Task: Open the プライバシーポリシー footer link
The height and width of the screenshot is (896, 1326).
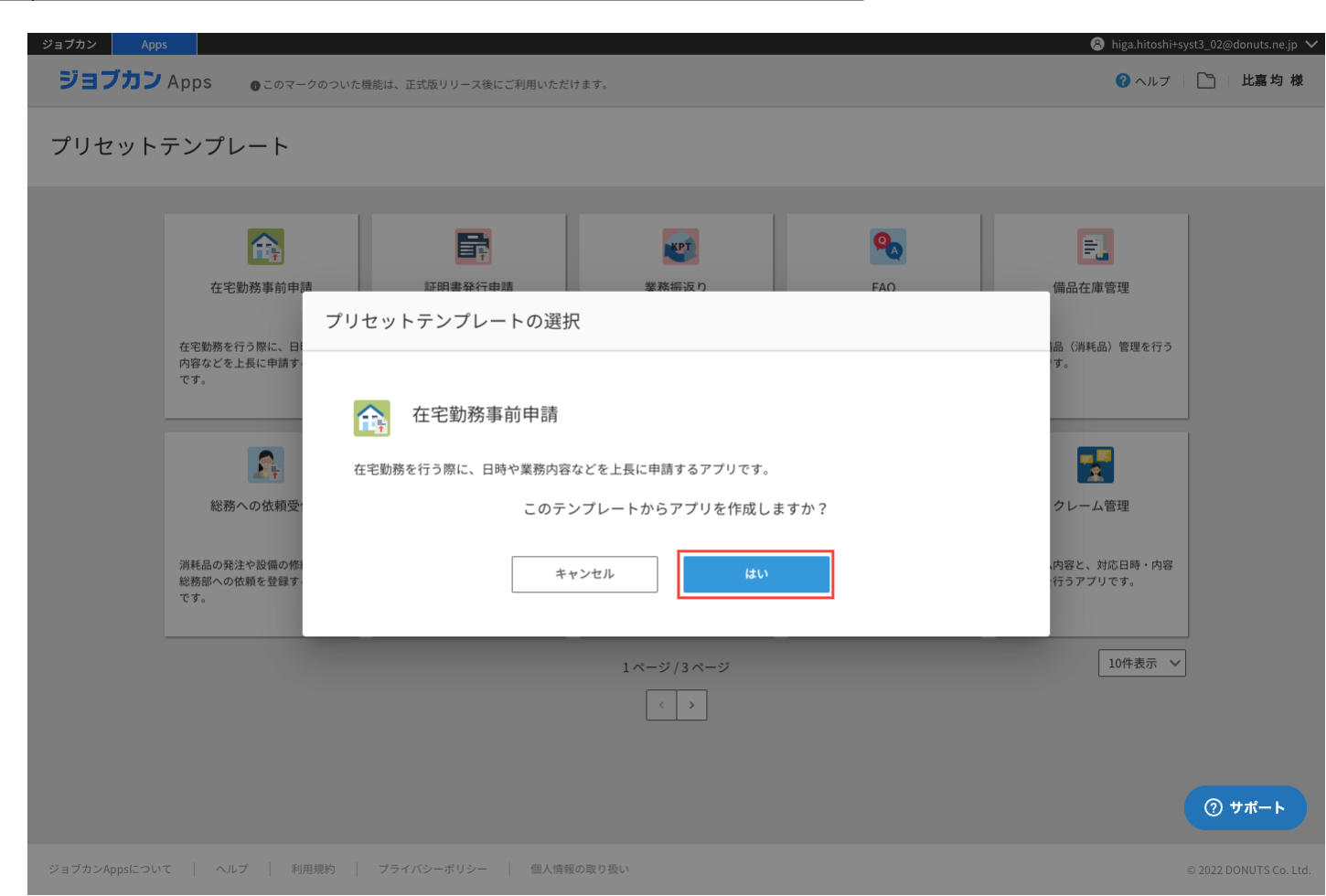Action: pyautogui.click(x=433, y=869)
